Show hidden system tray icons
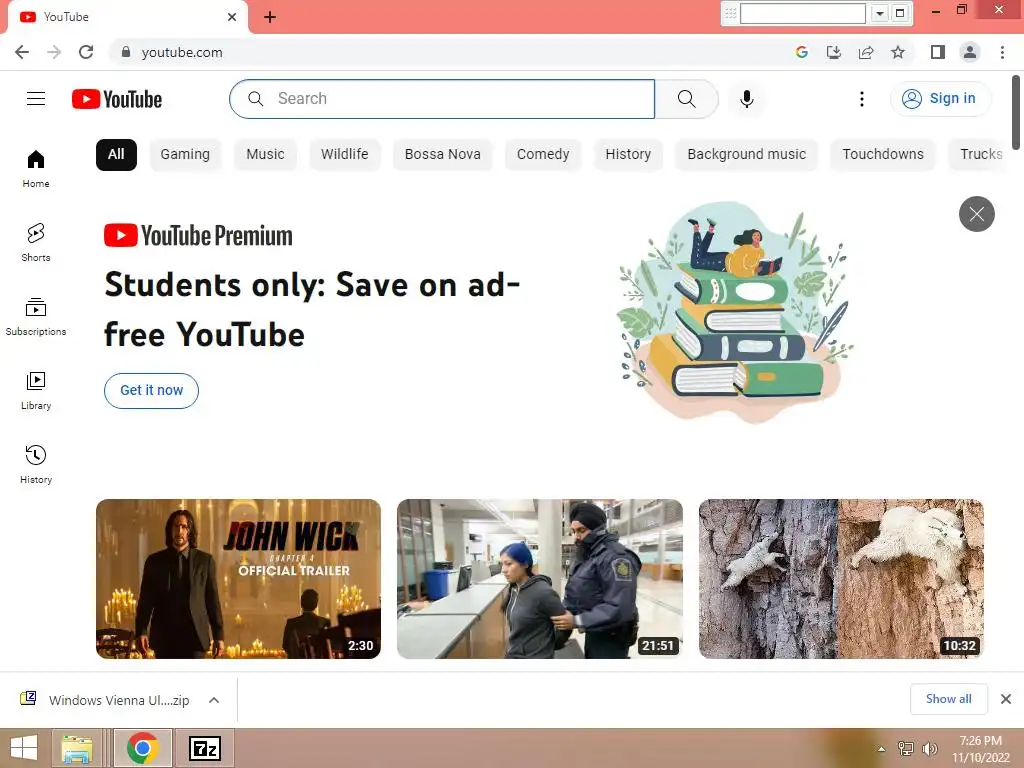Image resolution: width=1024 pixels, height=768 pixels. pyautogui.click(x=882, y=749)
